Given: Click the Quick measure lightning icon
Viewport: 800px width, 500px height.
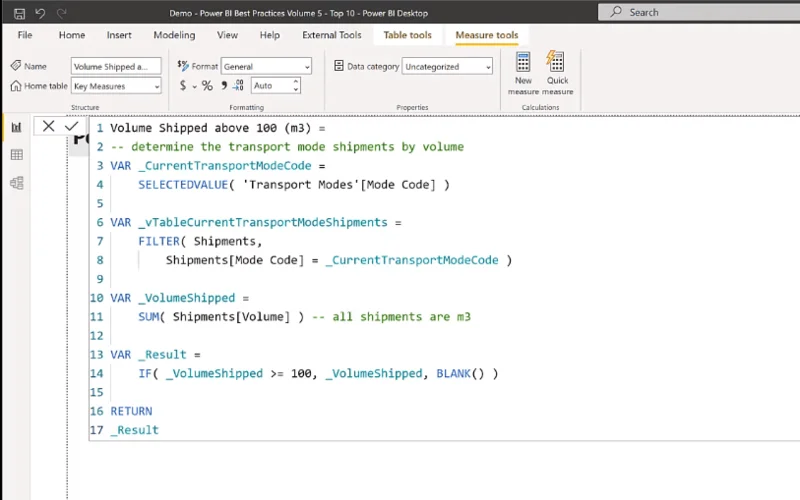Looking at the screenshot, I should pos(556,61).
